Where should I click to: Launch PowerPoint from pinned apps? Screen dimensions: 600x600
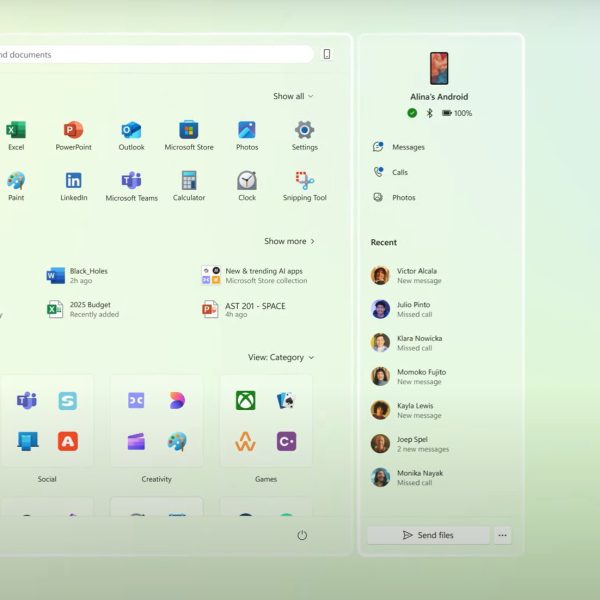coord(73,131)
